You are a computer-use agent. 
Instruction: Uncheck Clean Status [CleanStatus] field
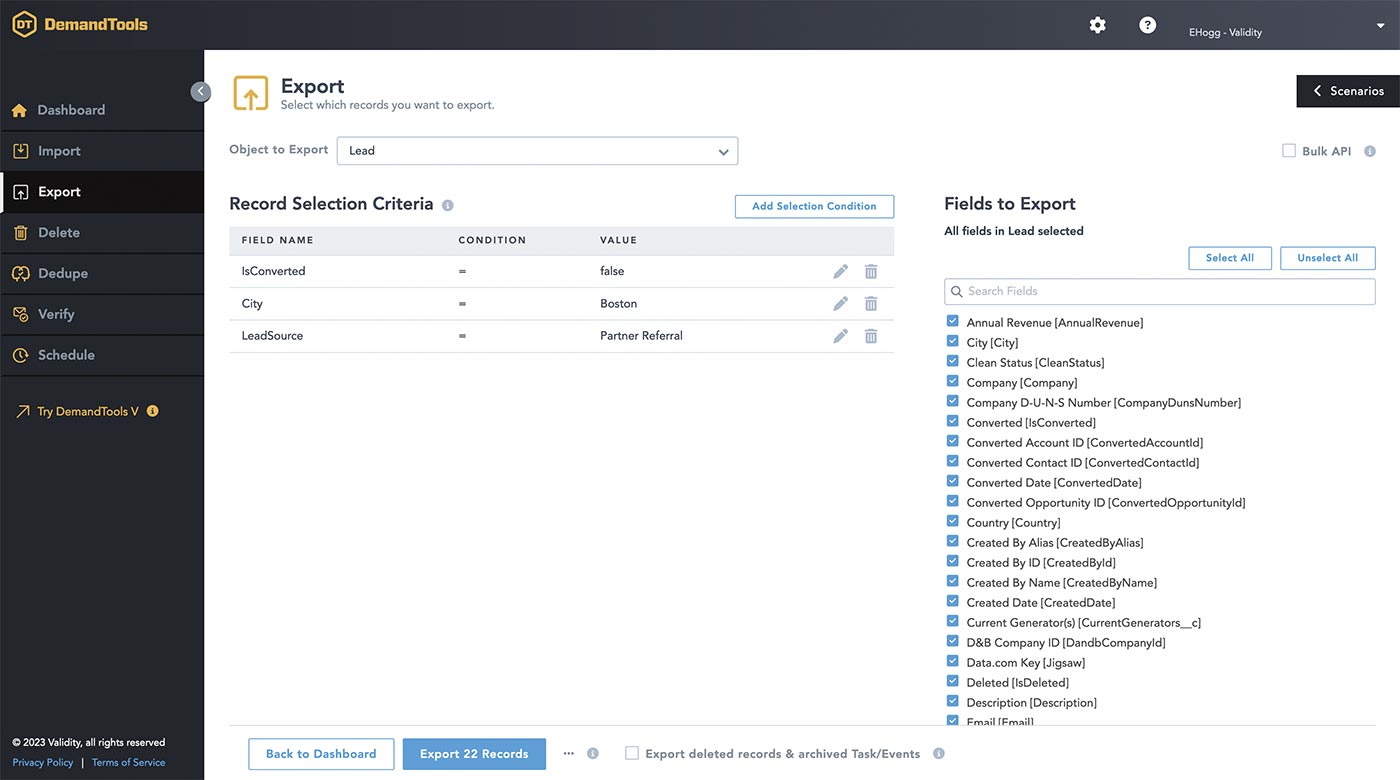coord(952,362)
